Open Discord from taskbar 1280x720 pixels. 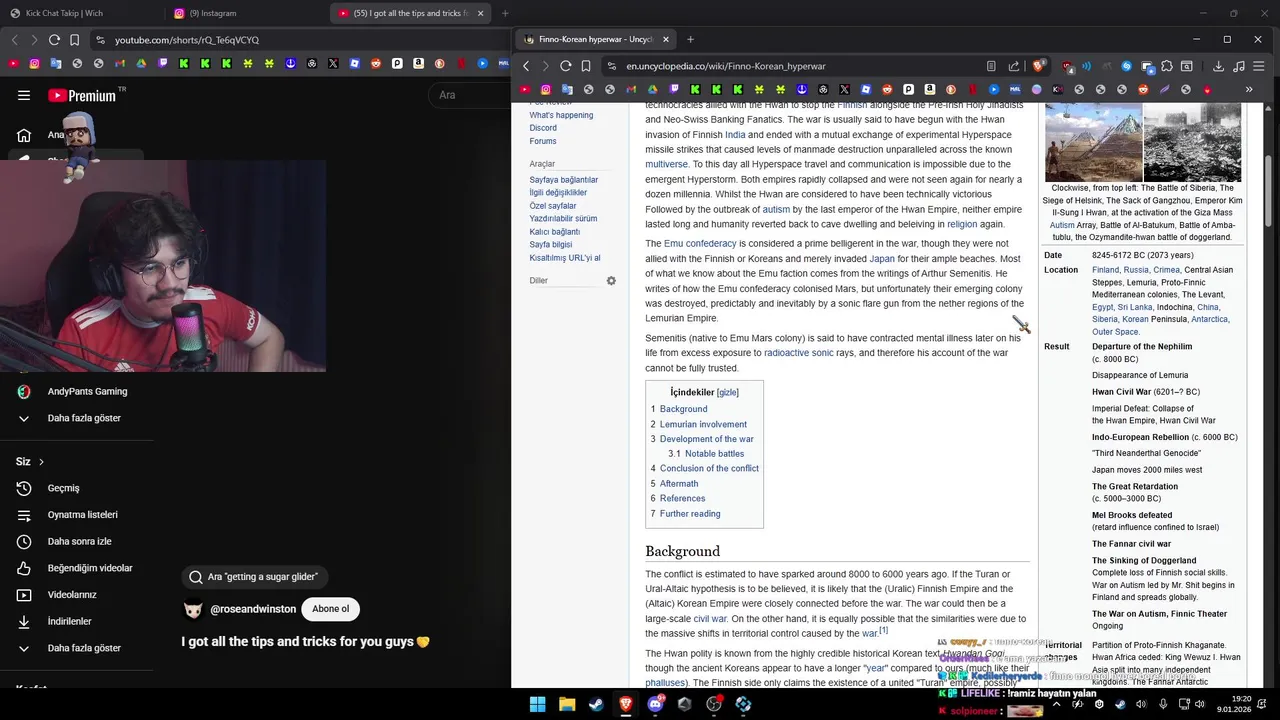pyautogui.click(x=655, y=704)
